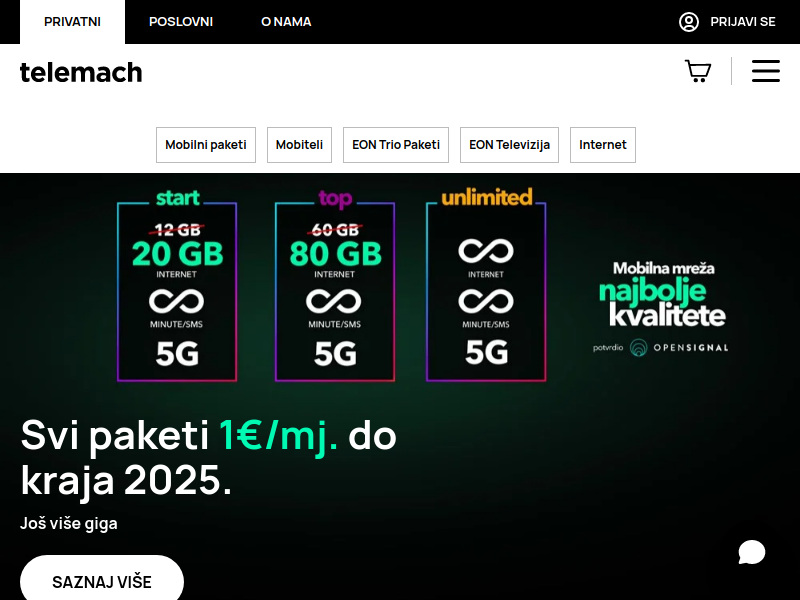Image resolution: width=800 pixels, height=600 pixels.
Task: Click the telemach logo
Action: click(x=81, y=72)
